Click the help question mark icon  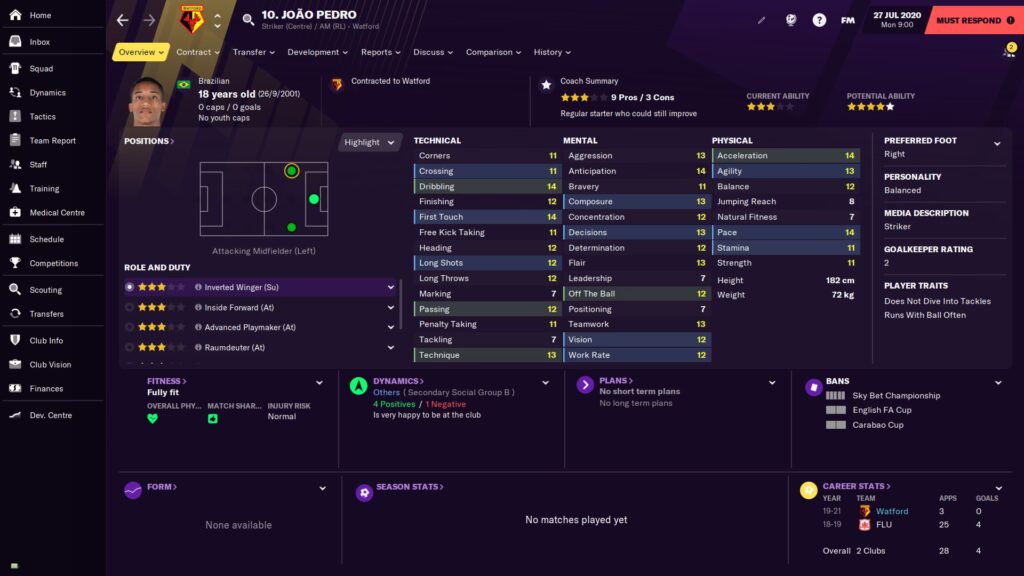tap(819, 20)
